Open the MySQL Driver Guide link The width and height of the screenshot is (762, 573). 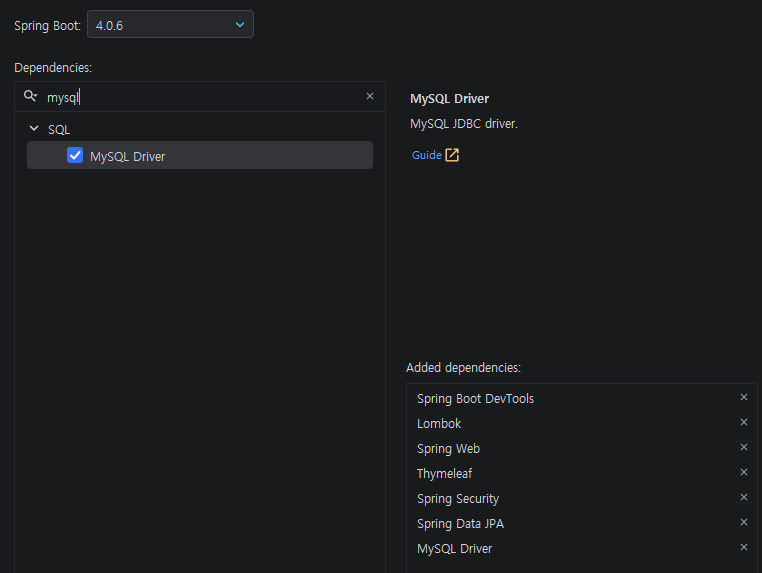427,155
